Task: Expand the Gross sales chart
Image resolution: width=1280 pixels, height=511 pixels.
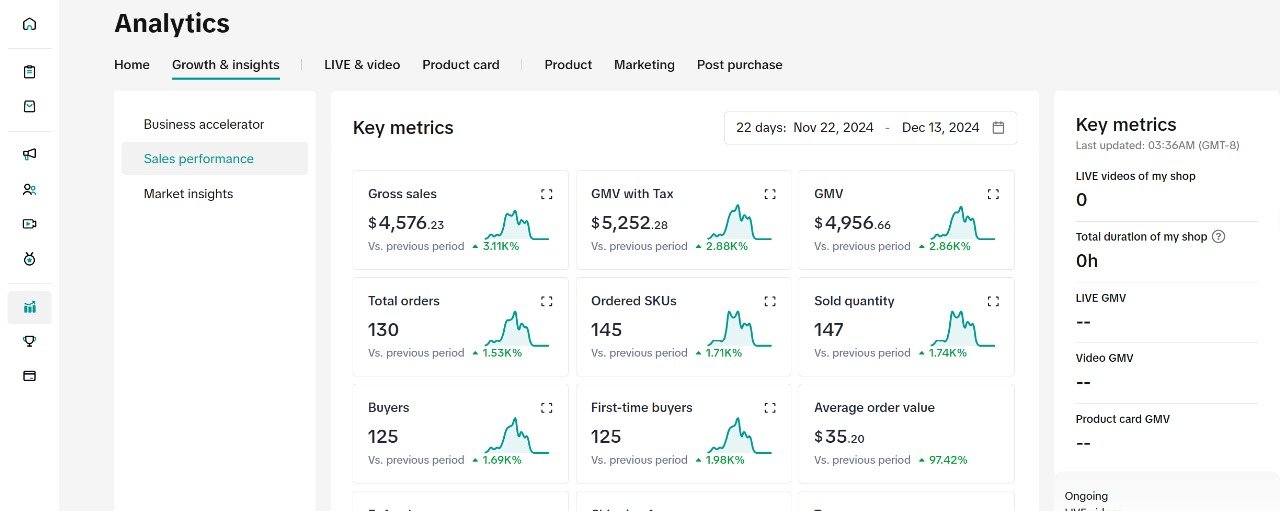Action: point(546,194)
